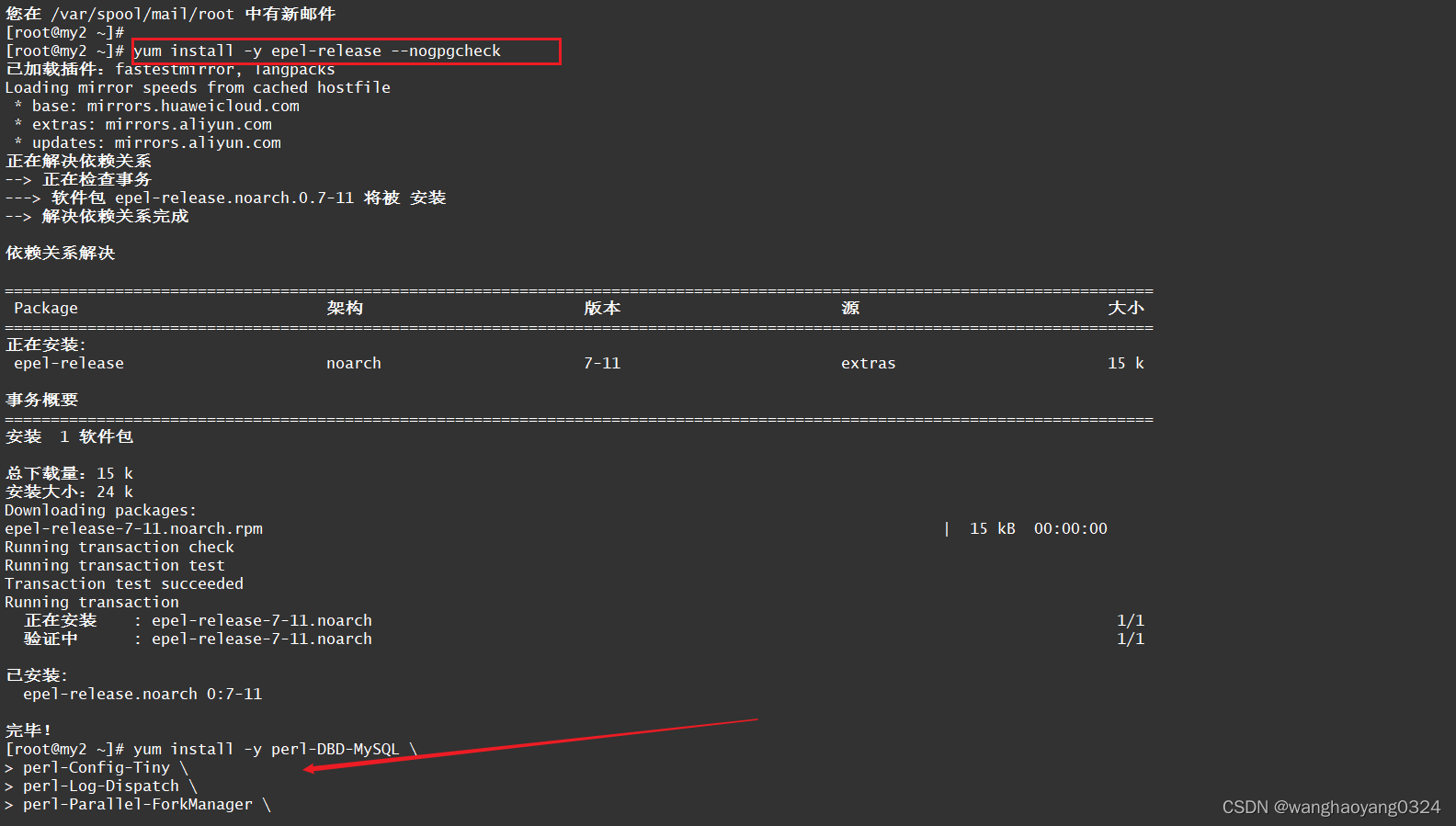Click the '源' column header

(850, 309)
